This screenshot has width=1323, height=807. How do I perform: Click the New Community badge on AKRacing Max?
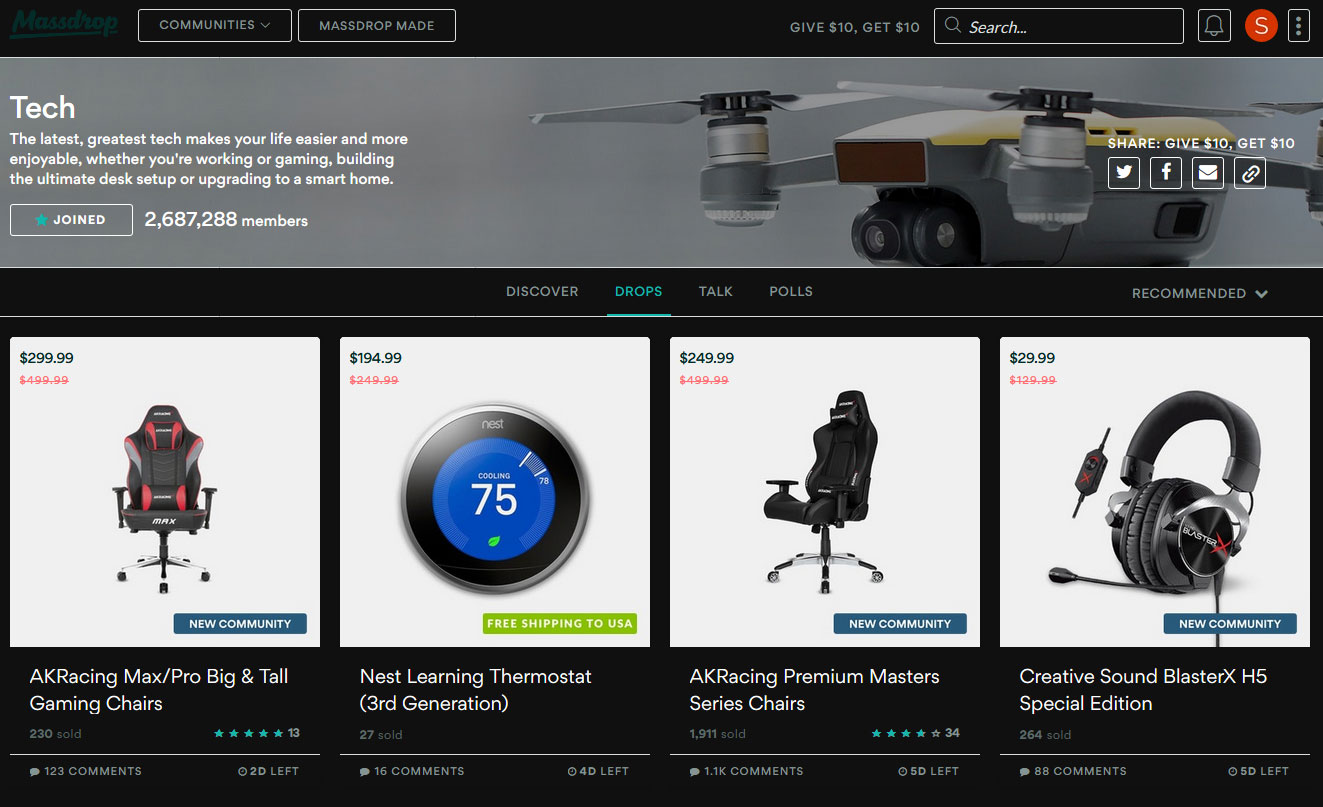pyautogui.click(x=240, y=624)
